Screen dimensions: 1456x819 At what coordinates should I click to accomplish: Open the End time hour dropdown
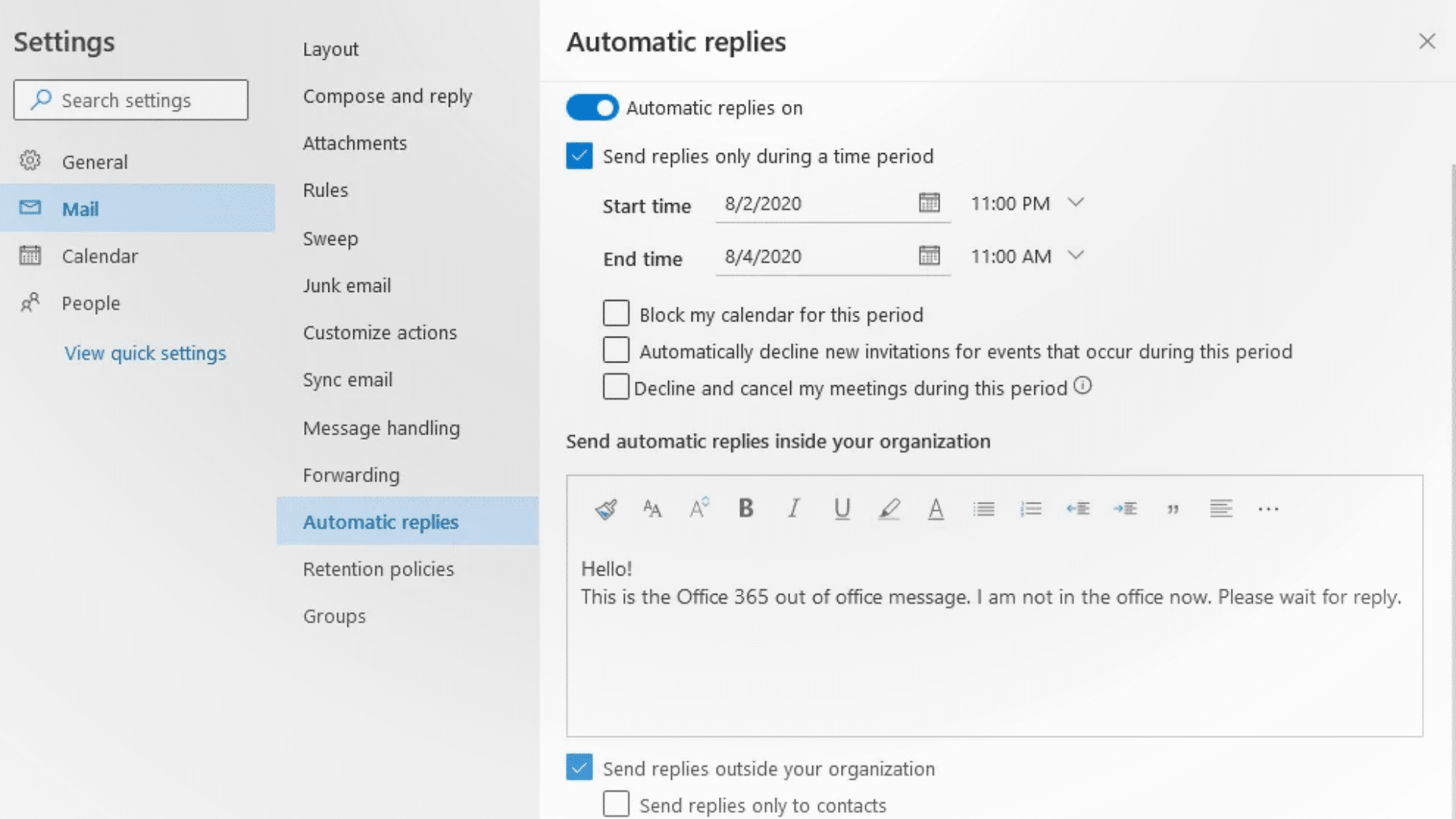[1076, 256]
